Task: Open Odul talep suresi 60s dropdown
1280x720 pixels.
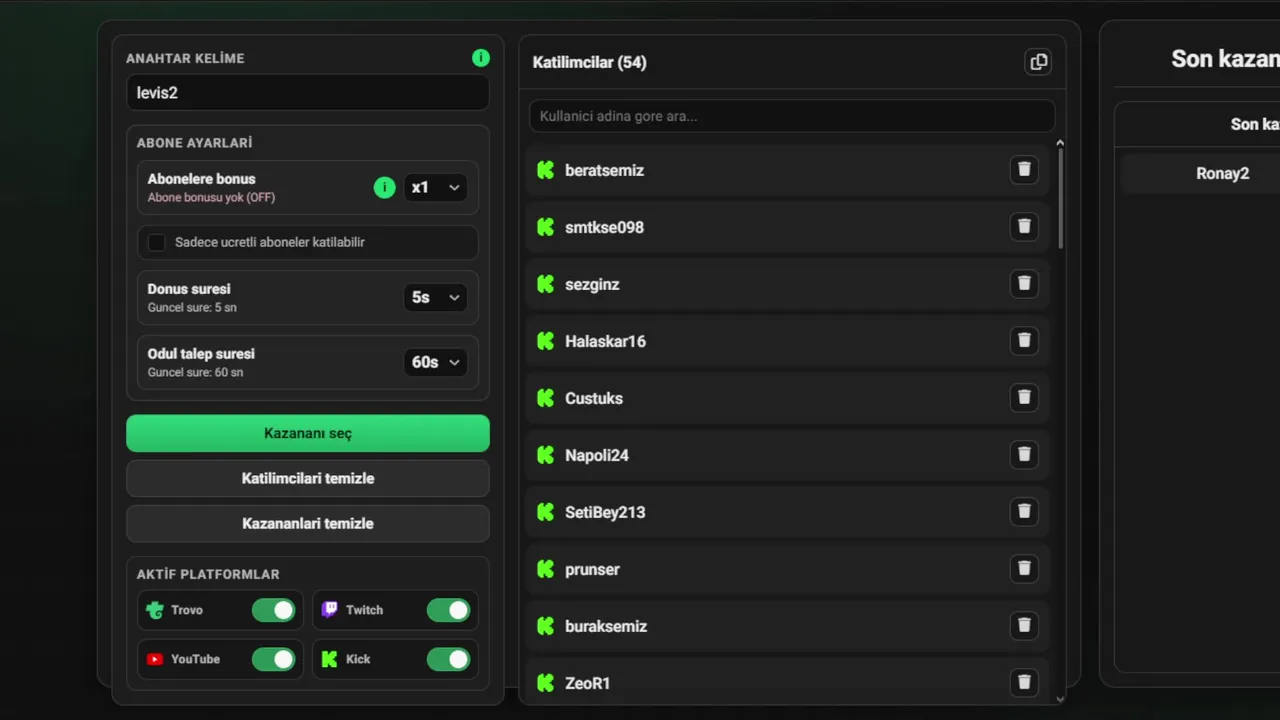Action: click(x=435, y=362)
